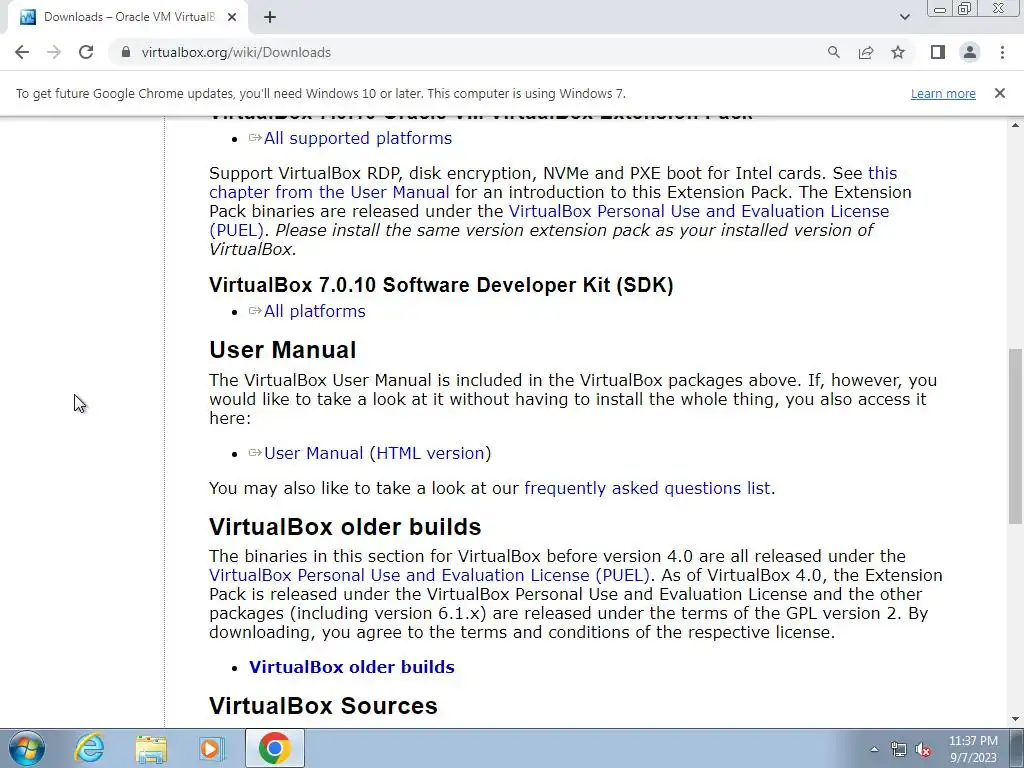Screen dimensions: 1024x768
Task: Open the HTML version link
Action: tap(430, 453)
